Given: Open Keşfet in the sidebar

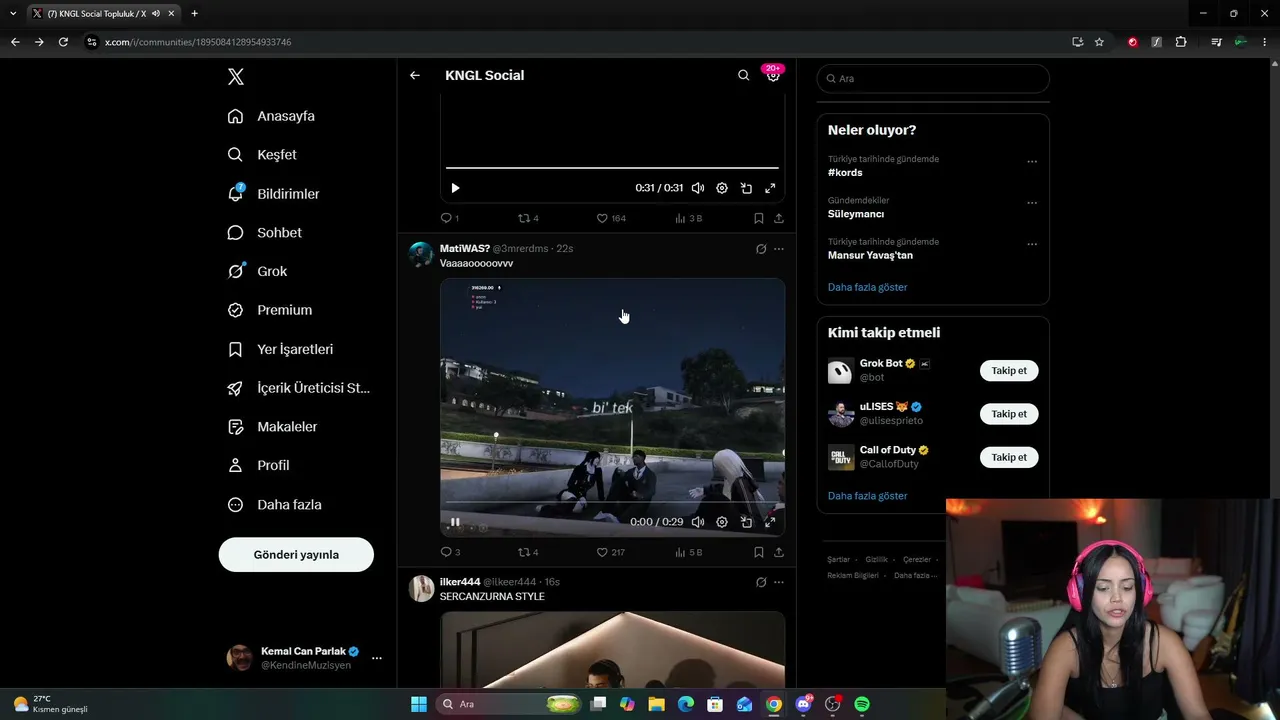Looking at the screenshot, I should 262,155.
